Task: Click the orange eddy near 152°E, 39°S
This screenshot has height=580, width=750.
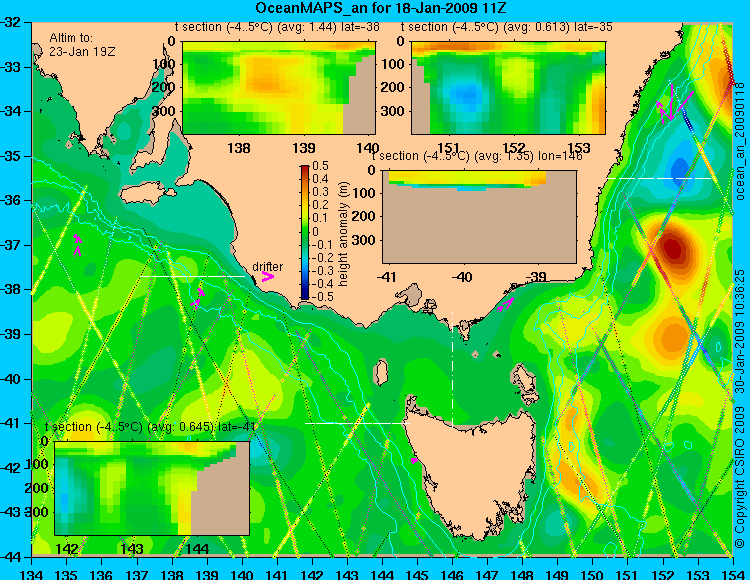Action: point(674,337)
